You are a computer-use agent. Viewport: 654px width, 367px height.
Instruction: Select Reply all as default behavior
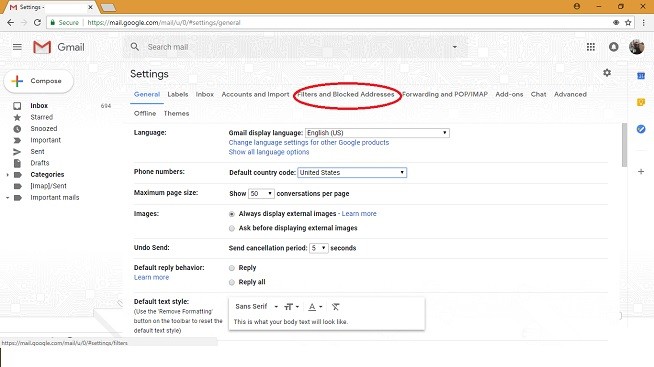click(x=232, y=282)
